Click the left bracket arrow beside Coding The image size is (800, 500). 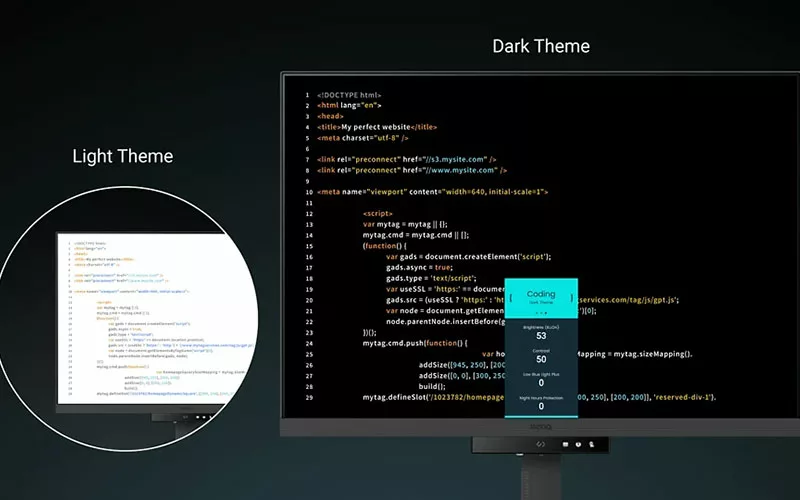(511, 297)
